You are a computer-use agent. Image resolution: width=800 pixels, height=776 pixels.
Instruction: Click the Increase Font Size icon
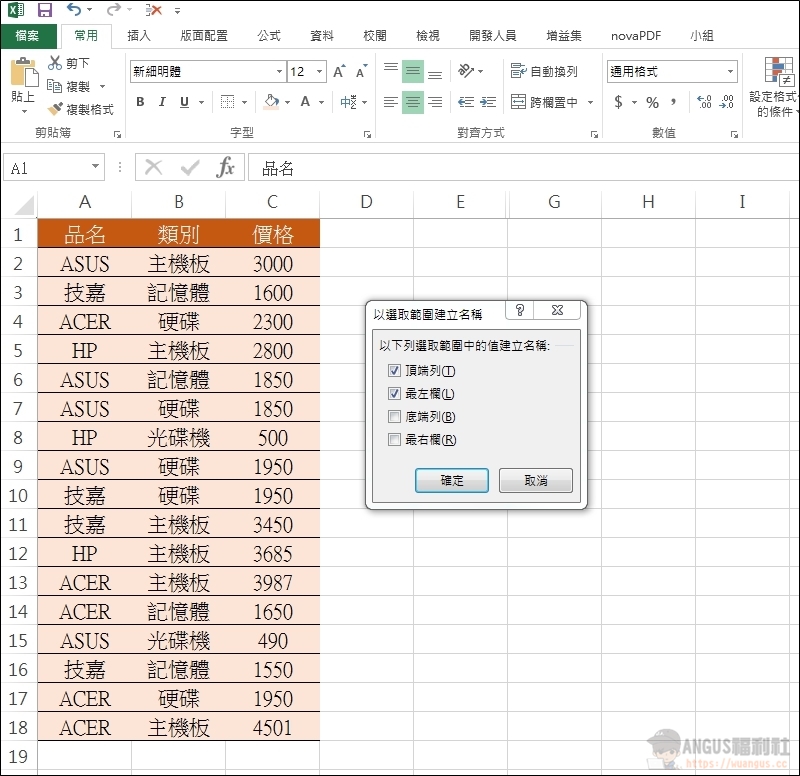point(340,72)
